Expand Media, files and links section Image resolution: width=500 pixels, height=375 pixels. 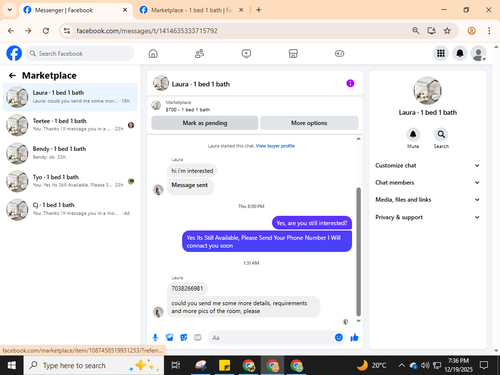427,200
